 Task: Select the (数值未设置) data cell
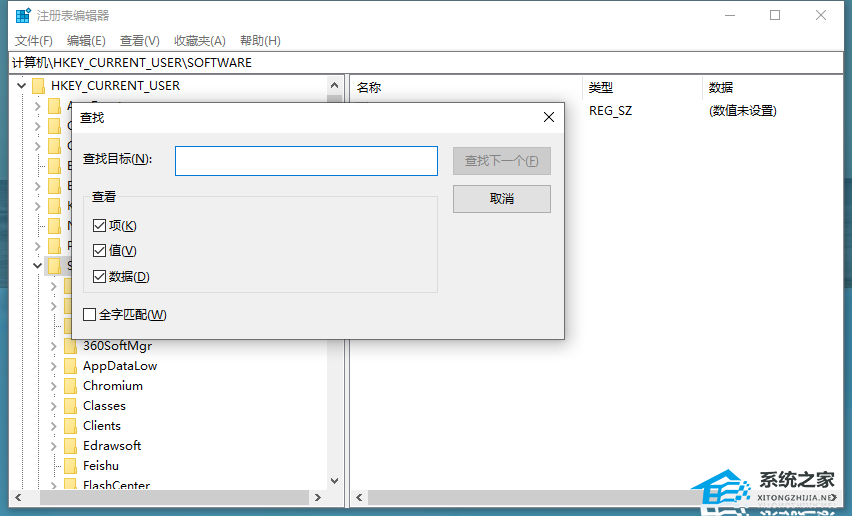[743, 111]
